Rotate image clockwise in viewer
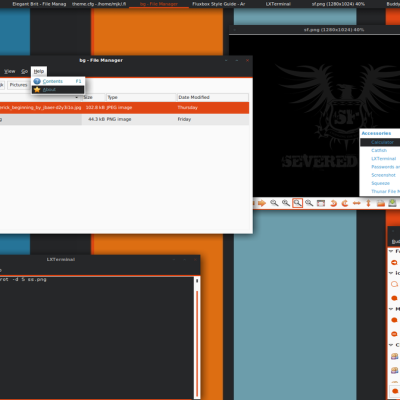This screenshot has width=400, height=400. click(345, 203)
